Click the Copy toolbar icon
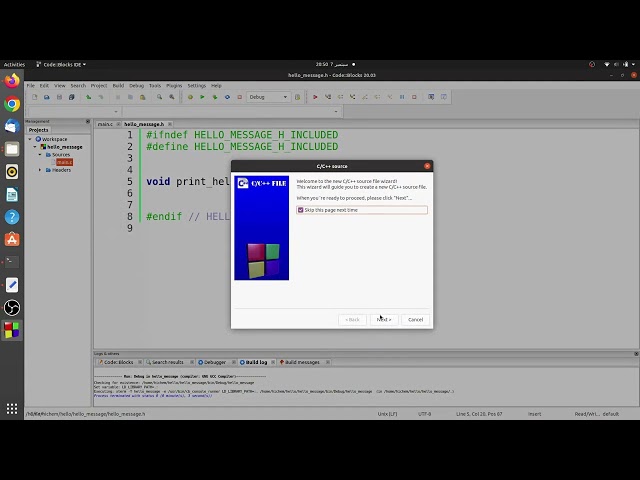This screenshot has width=640, height=480. click(x=130, y=97)
